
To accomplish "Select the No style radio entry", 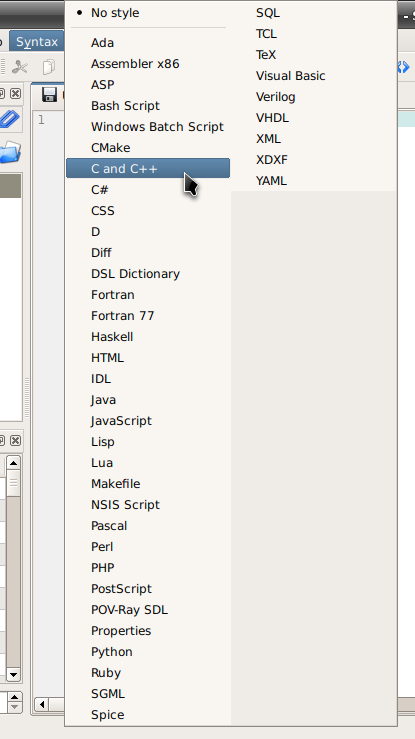I will 148,13.
